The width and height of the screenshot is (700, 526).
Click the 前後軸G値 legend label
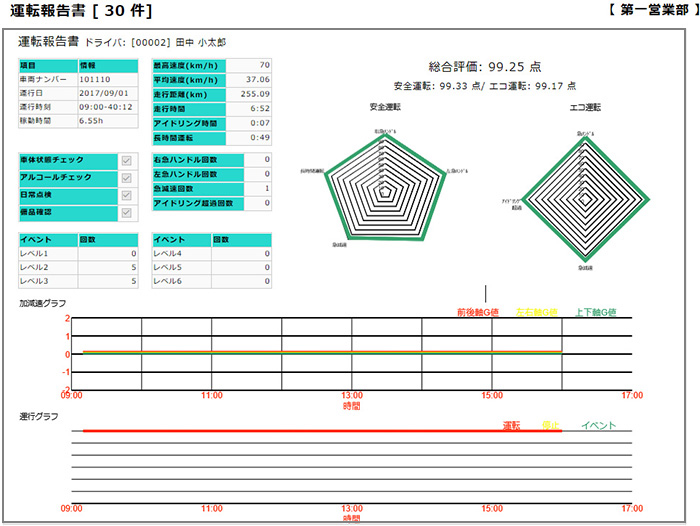(x=478, y=313)
